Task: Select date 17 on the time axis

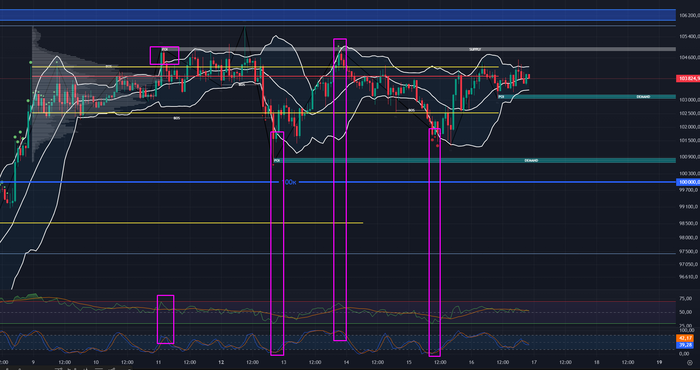Action: click(x=534, y=362)
